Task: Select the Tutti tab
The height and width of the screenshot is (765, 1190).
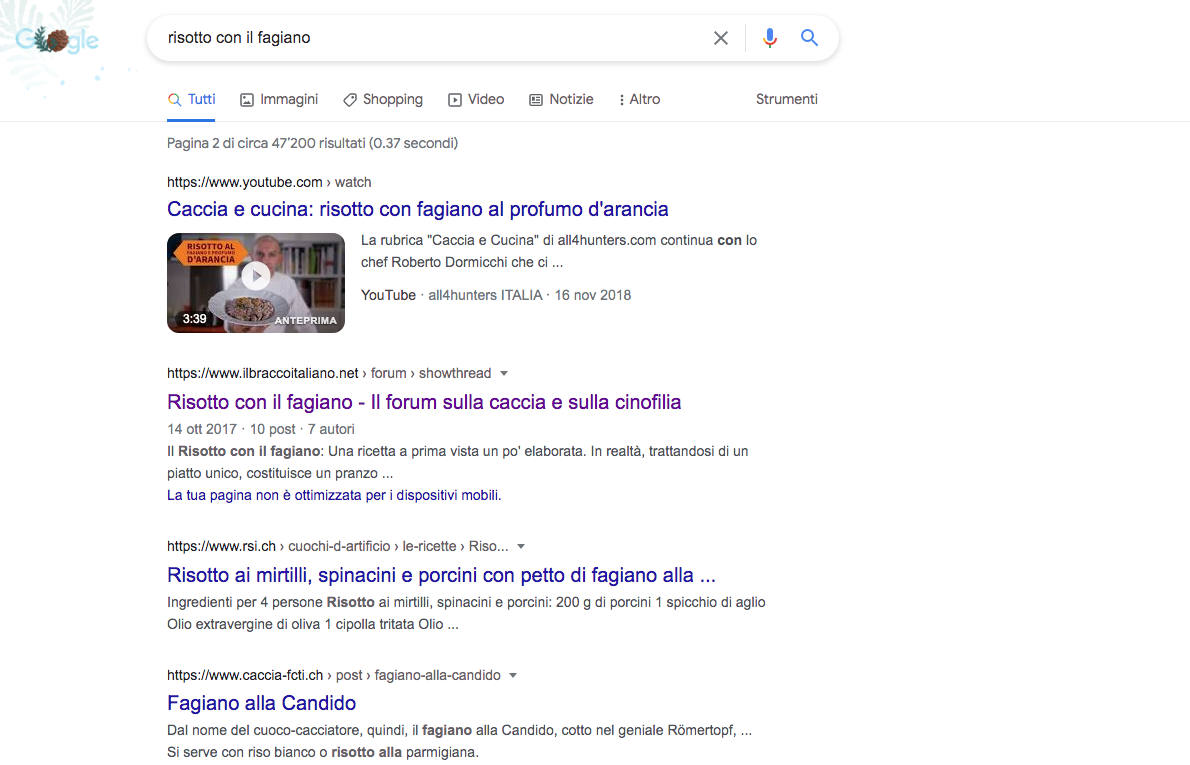Action: 191,99
